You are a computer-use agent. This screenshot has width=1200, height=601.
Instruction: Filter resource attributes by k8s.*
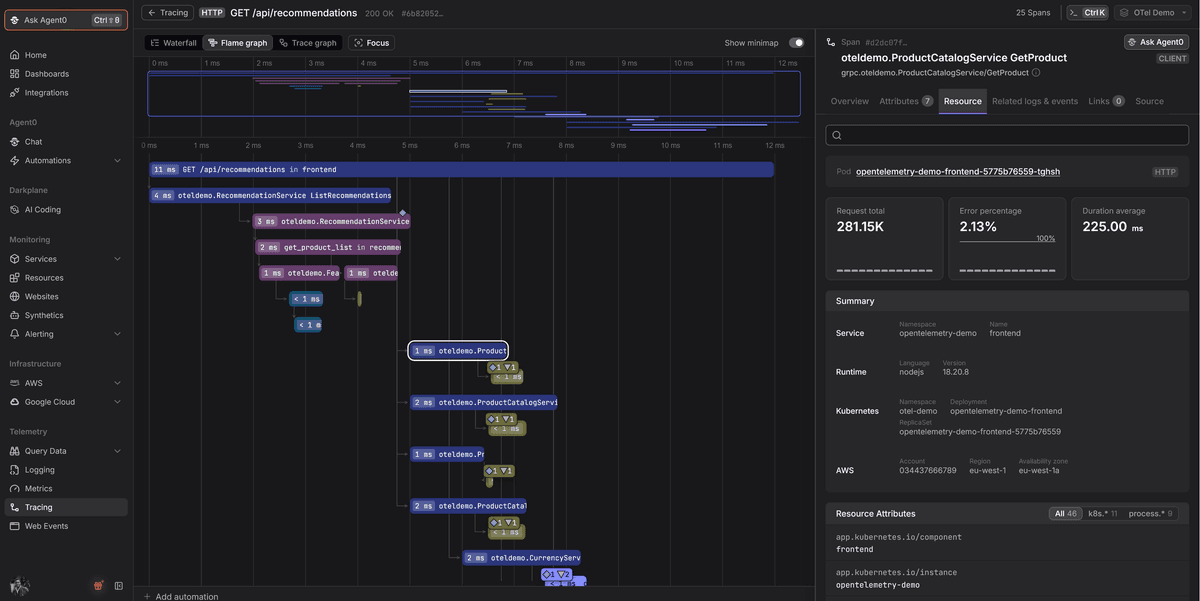tap(1103, 513)
